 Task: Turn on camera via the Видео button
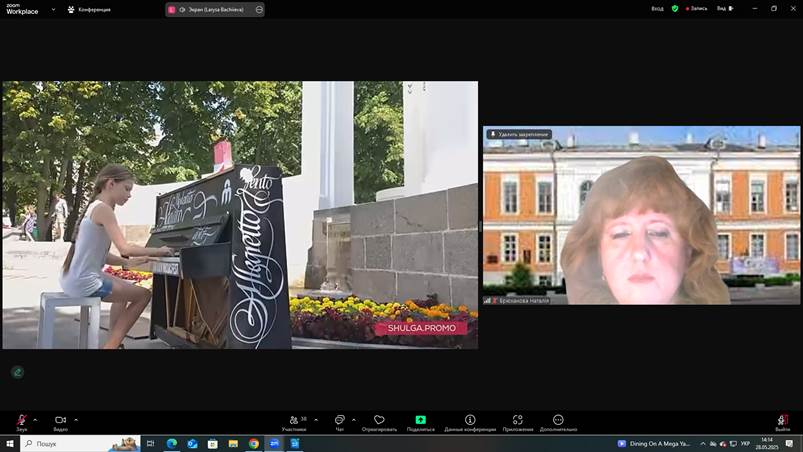60,421
